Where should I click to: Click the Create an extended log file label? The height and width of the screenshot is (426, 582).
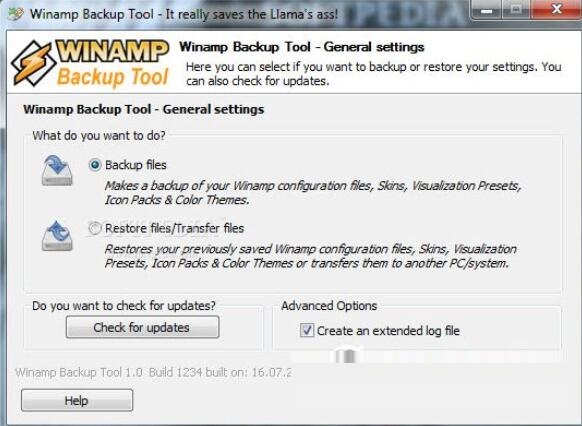pyautogui.click(x=388, y=330)
